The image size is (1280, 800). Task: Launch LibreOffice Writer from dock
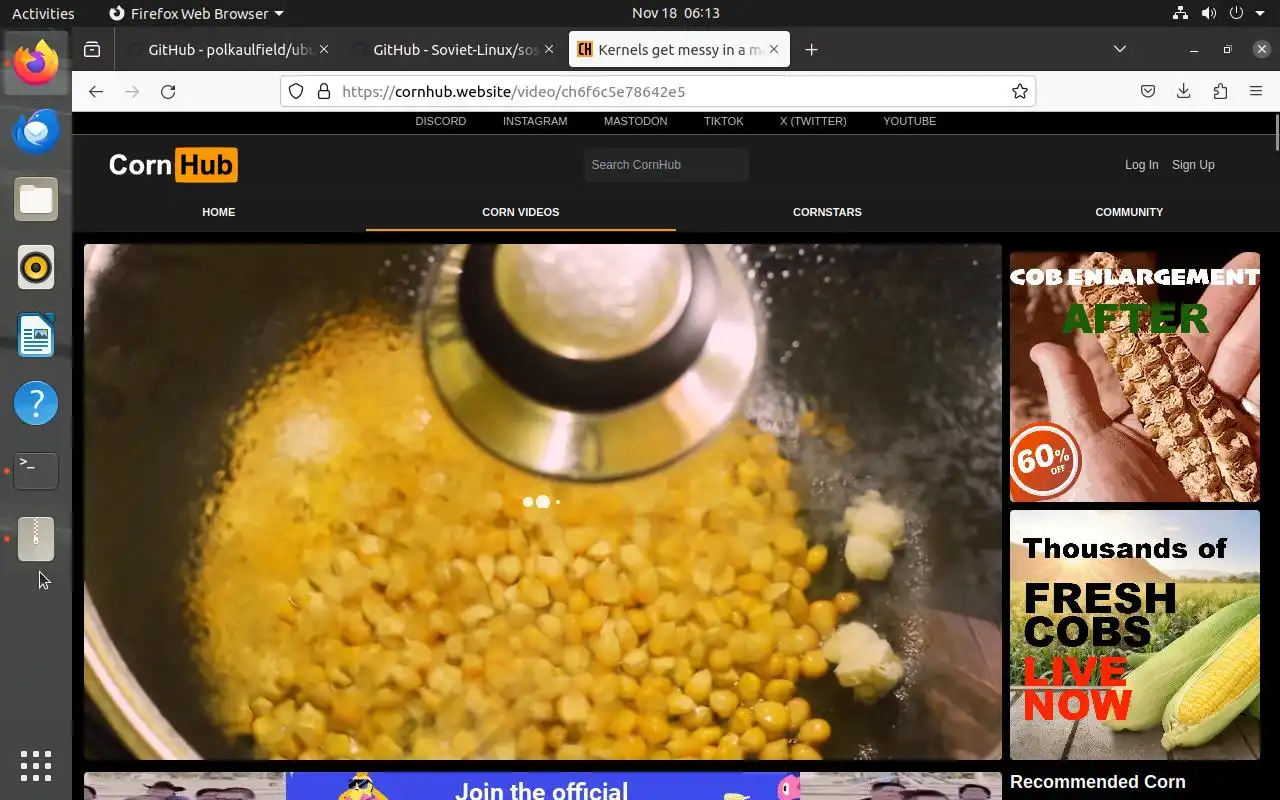click(36, 335)
